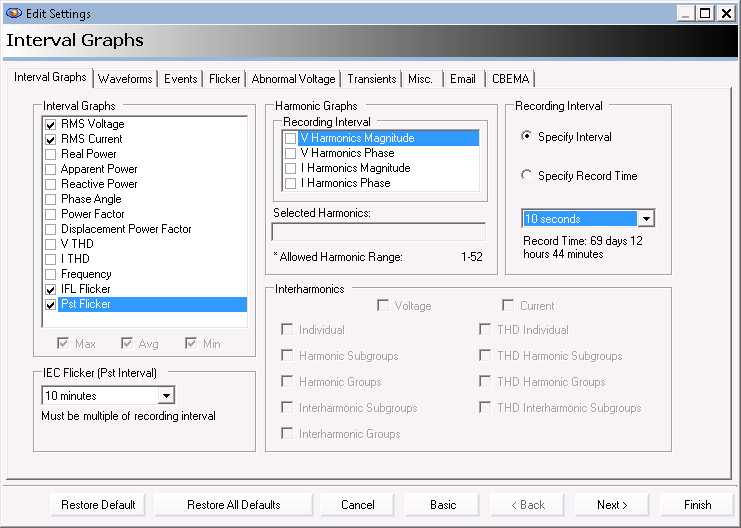741x528 pixels.
Task: Click the Cancel button
Action: click(357, 505)
